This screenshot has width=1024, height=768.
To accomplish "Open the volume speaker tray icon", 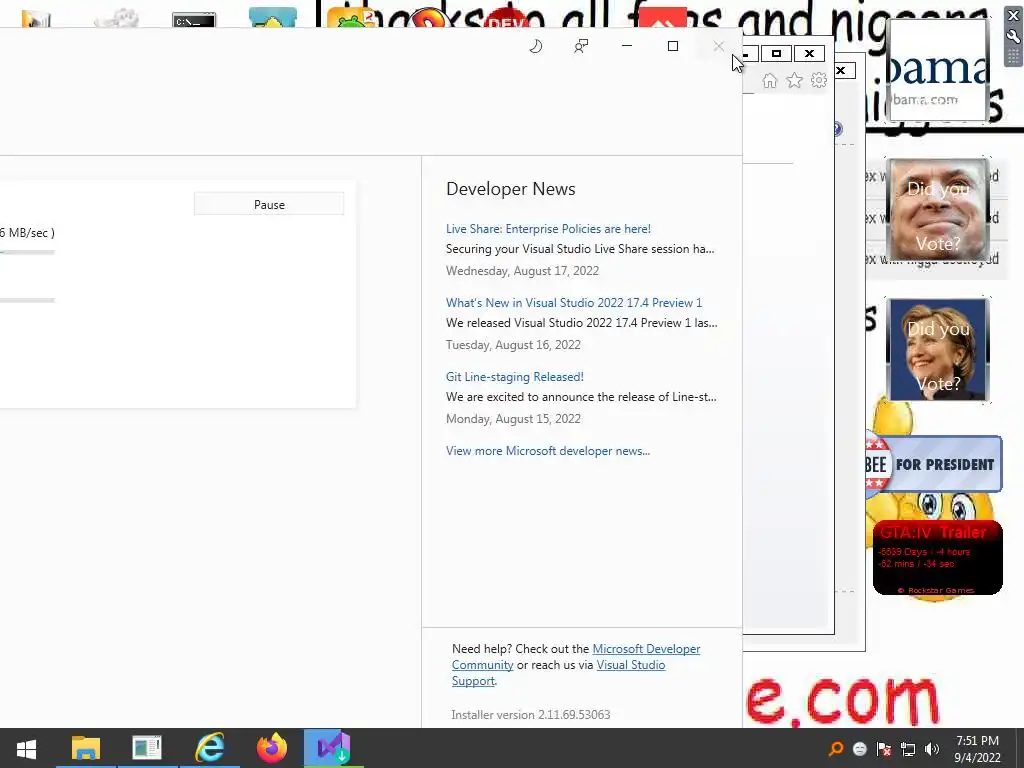I will [932, 749].
